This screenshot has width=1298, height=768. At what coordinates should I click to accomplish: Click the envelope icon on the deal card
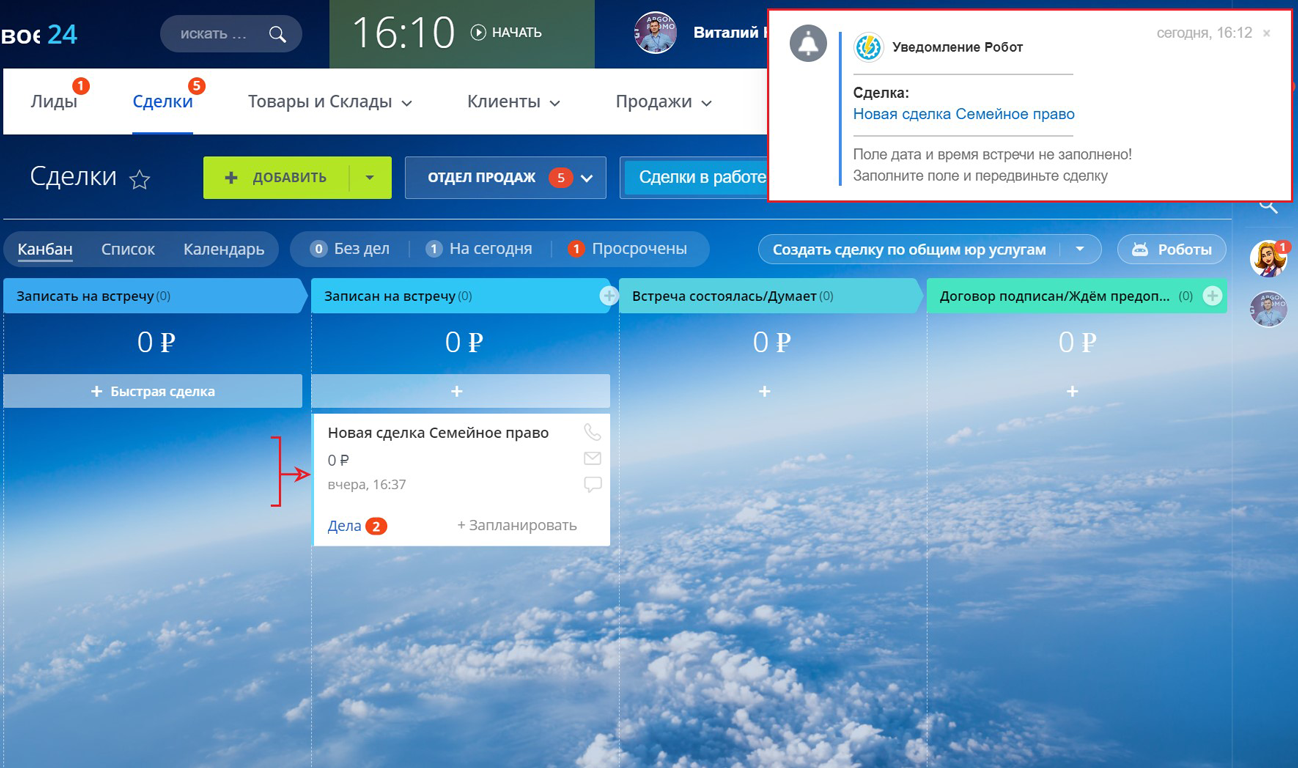[x=593, y=458]
